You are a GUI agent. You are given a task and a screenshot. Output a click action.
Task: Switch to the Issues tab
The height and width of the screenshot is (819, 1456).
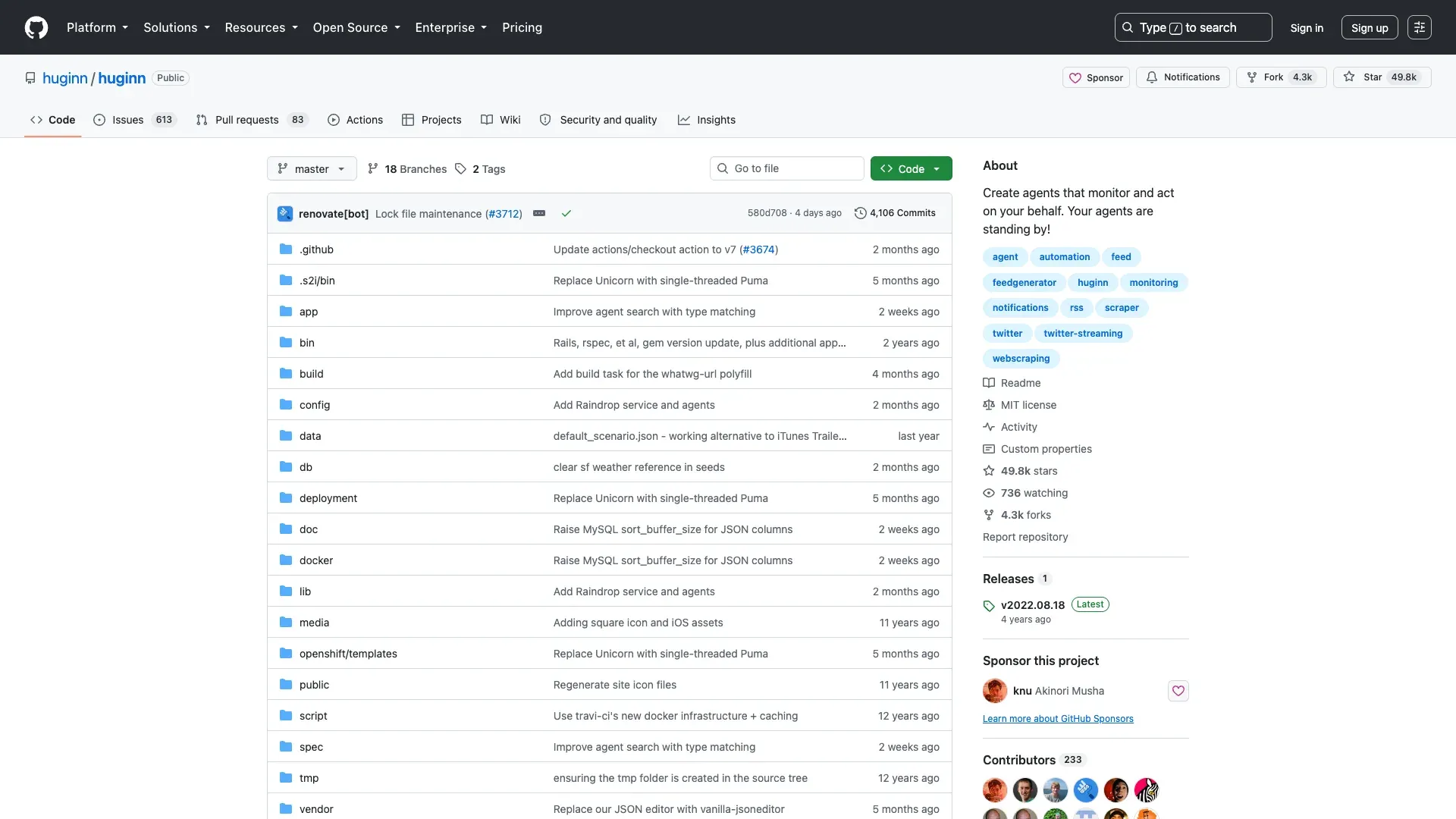[x=134, y=120]
